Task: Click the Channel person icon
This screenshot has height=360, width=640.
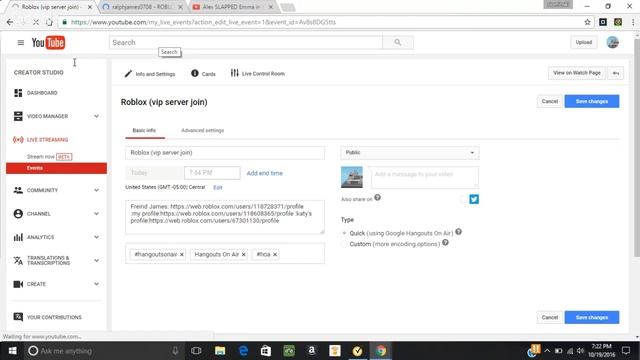Action: (18, 213)
